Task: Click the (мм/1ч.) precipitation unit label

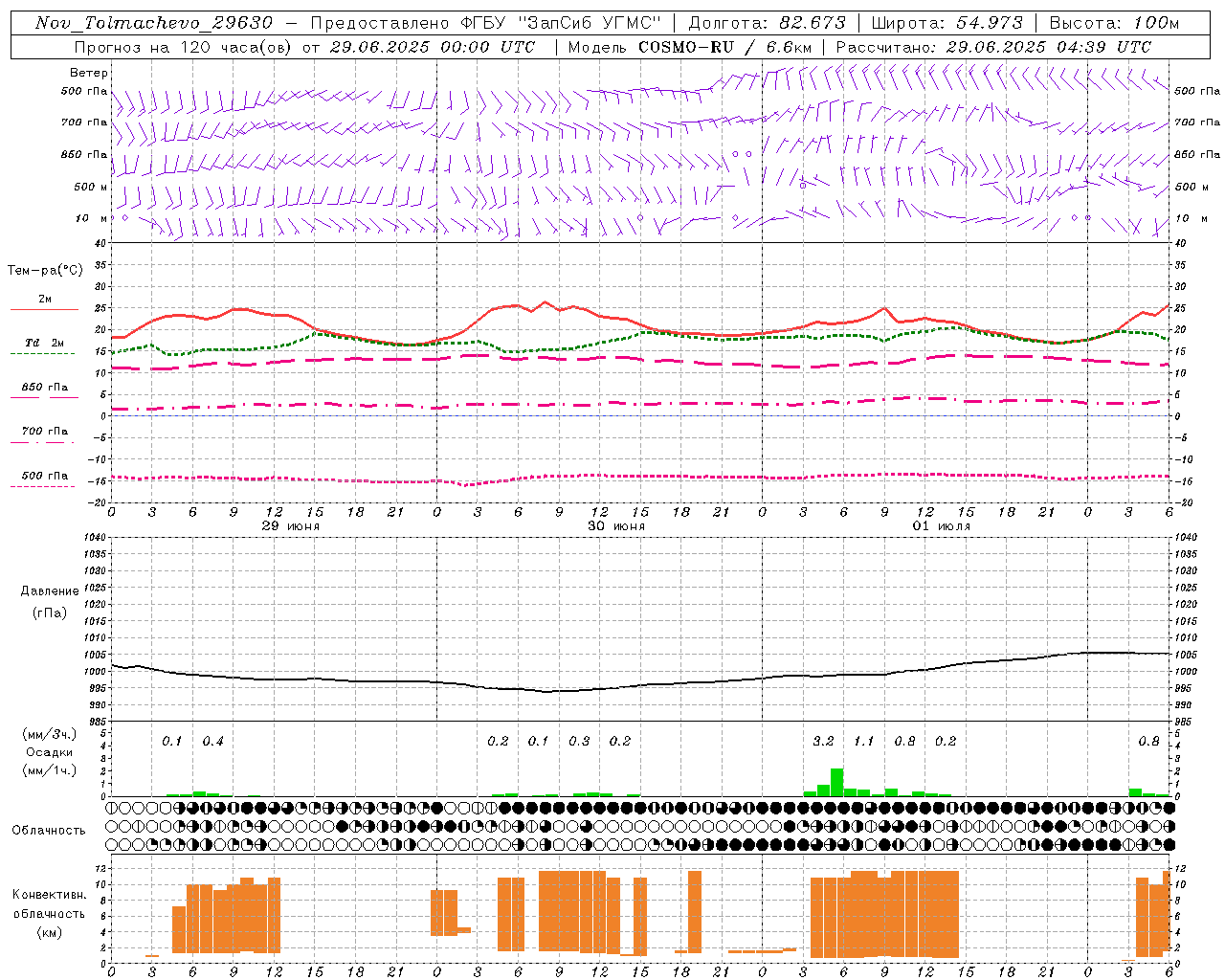Action: pos(50,770)
